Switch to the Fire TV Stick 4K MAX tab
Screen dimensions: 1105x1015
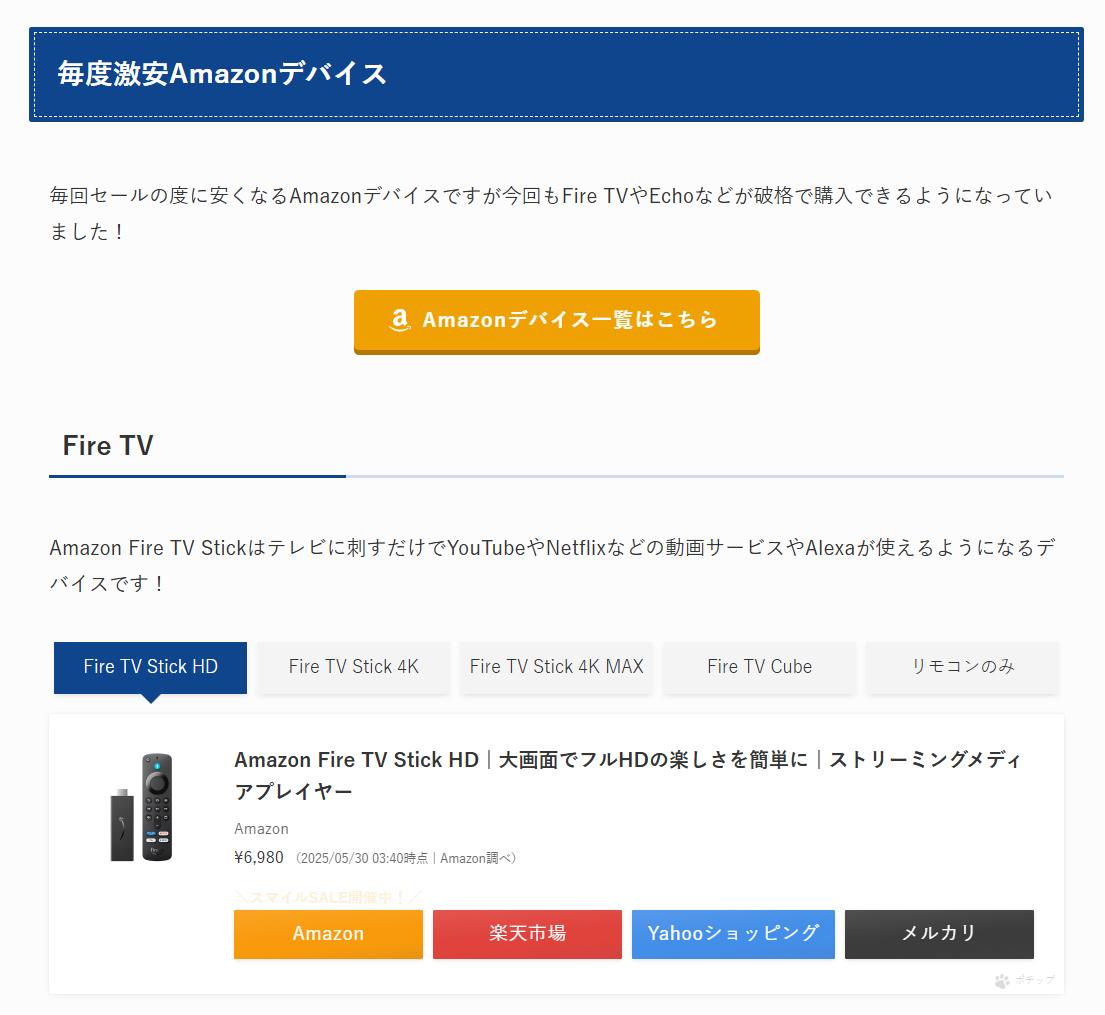coord(556,667)
